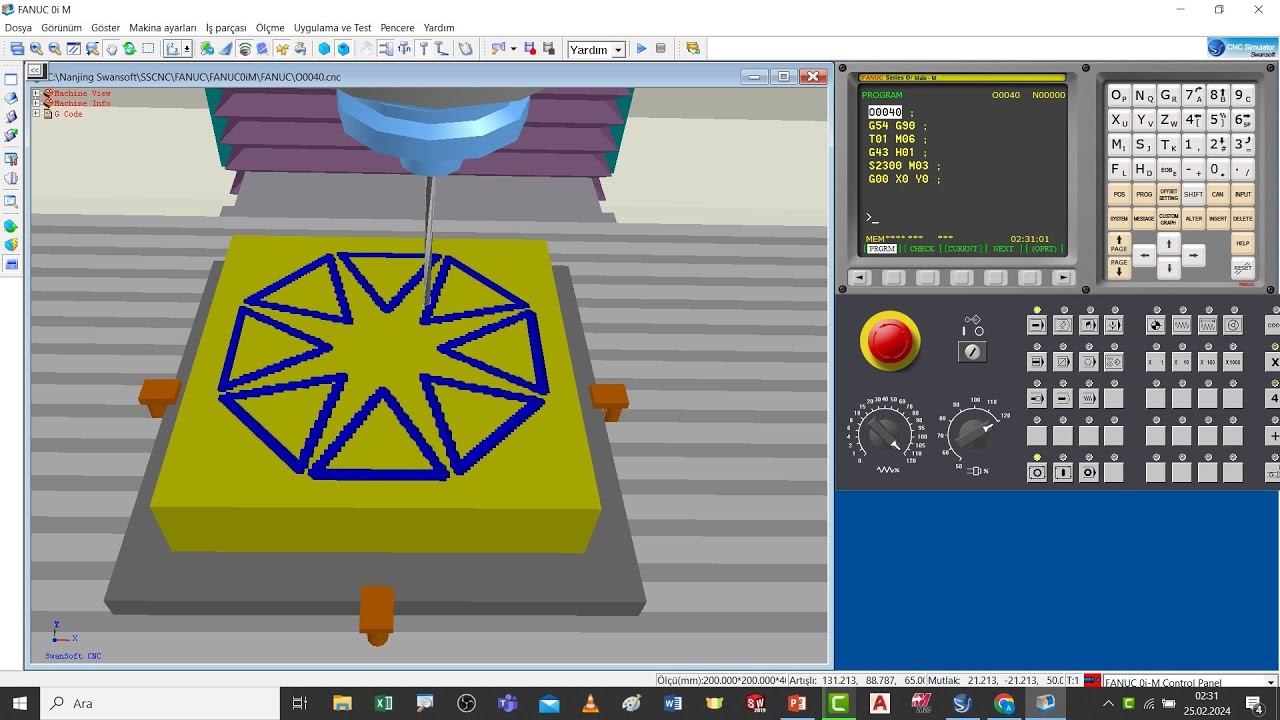Click the DELETE key on keypad
This screenshot has width=1280, height=720.
click(1243, 219)
